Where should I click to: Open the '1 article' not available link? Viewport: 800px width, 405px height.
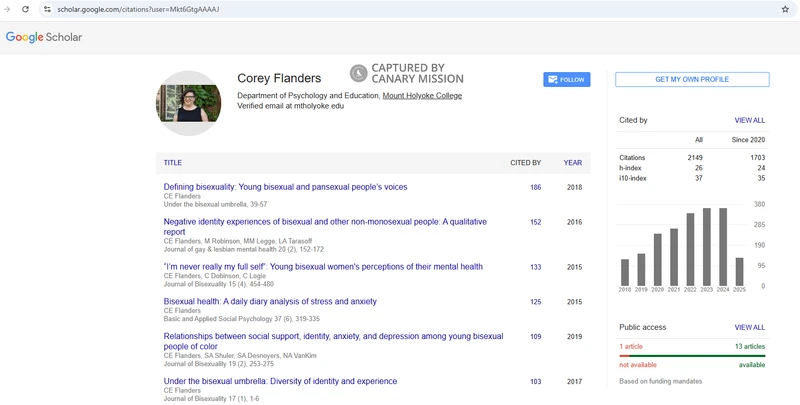tap(631, 346)
